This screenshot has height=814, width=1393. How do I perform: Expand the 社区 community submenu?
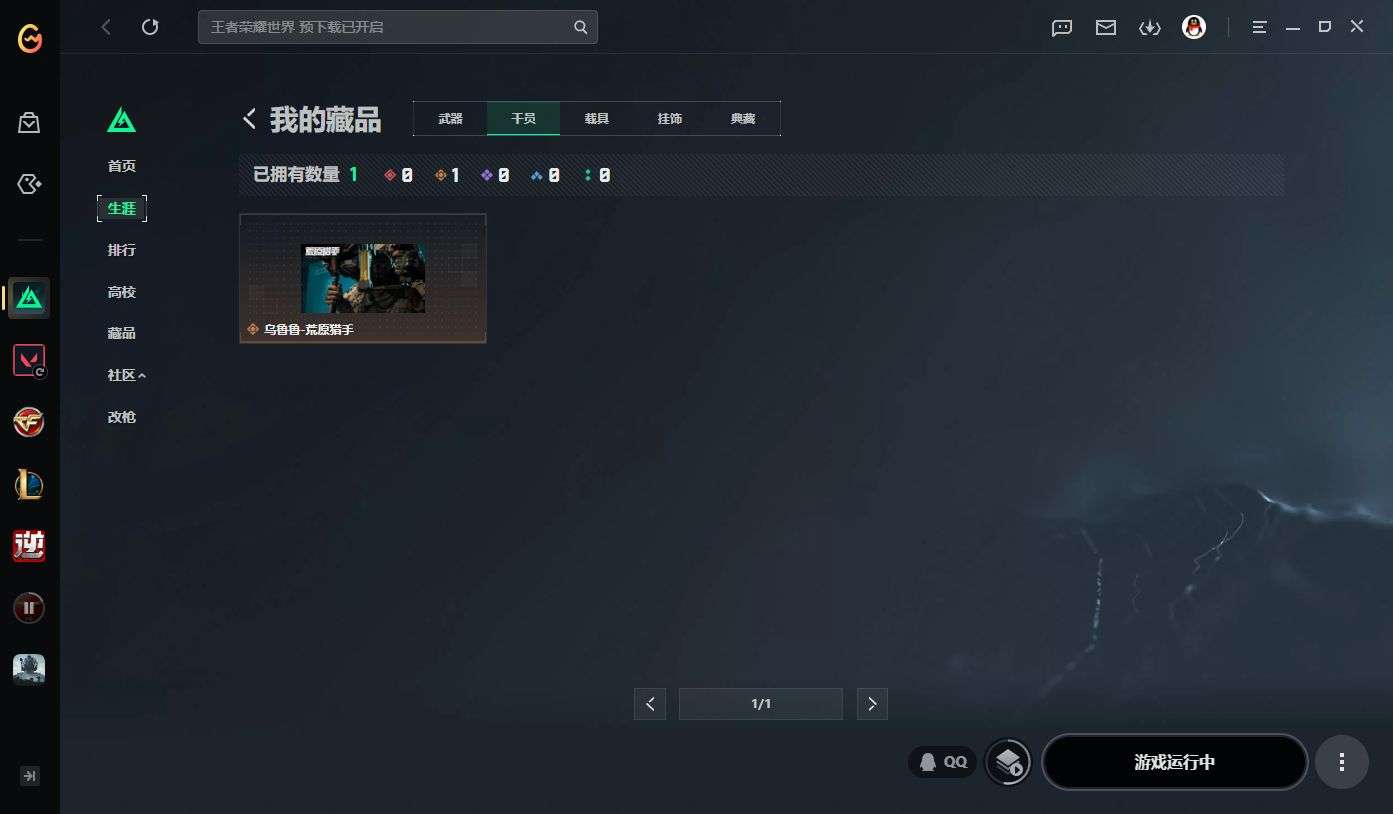click(x=127, y=375)
